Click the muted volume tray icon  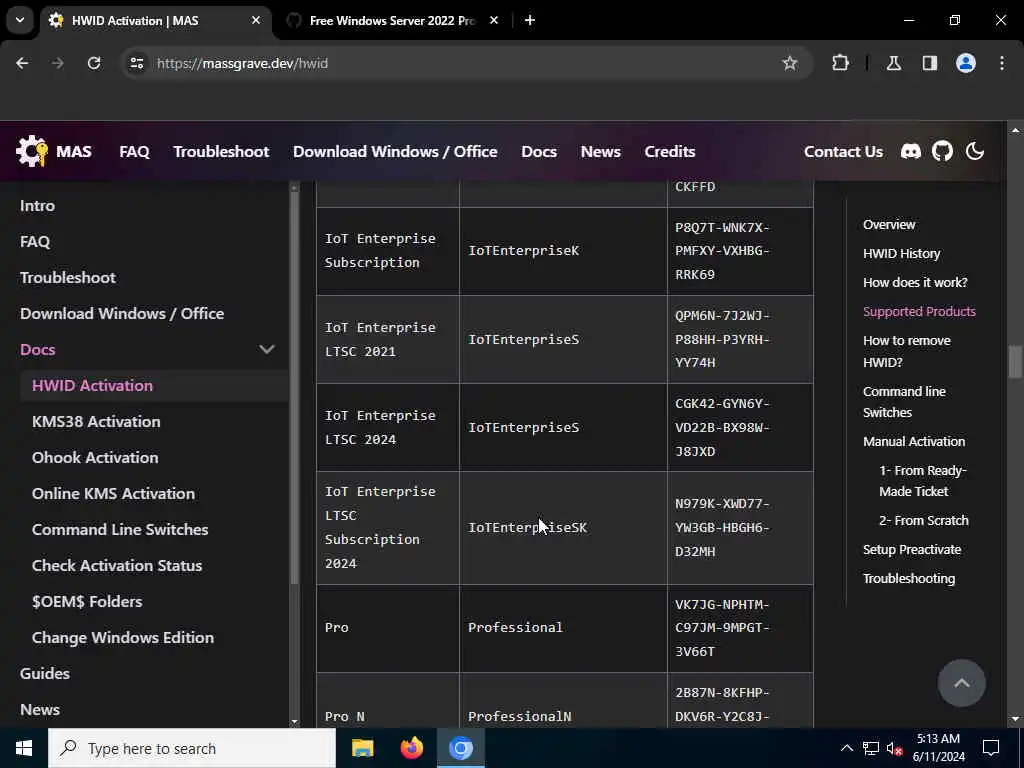coord(895,748)
